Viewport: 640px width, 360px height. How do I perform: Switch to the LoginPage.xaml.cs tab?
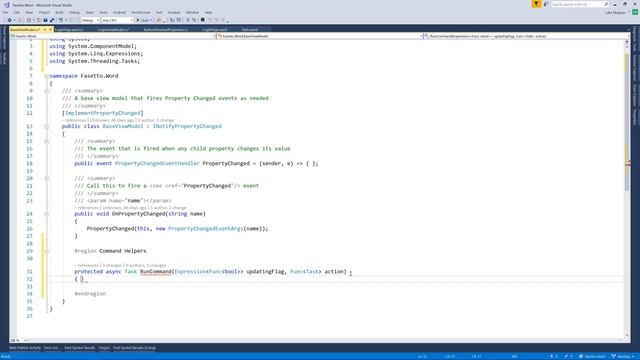tap(69, 29)
